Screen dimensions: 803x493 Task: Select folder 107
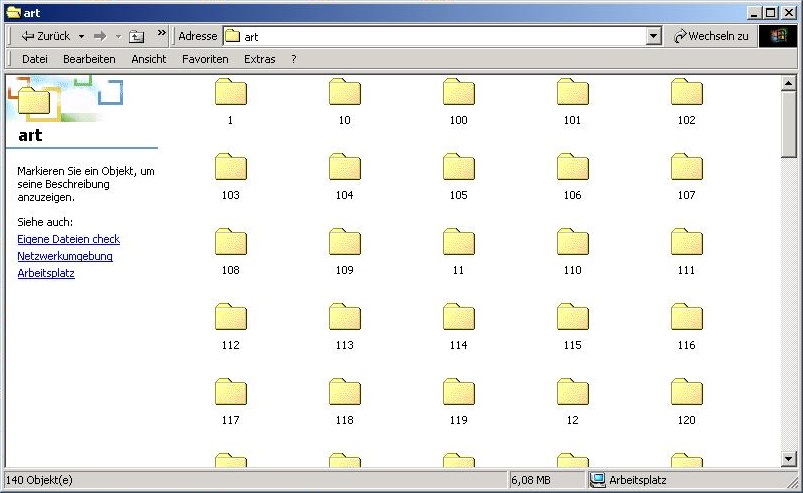pyautogui.click(x=687, y=177)
